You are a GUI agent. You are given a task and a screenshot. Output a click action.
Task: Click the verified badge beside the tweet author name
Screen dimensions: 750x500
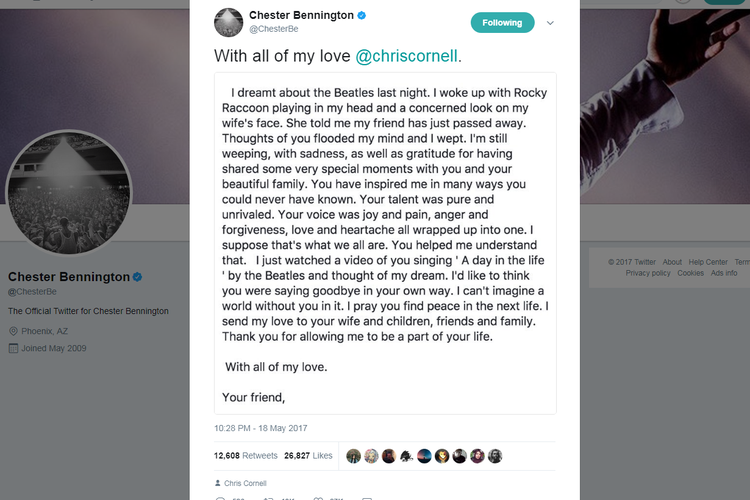tap(362, 16)
